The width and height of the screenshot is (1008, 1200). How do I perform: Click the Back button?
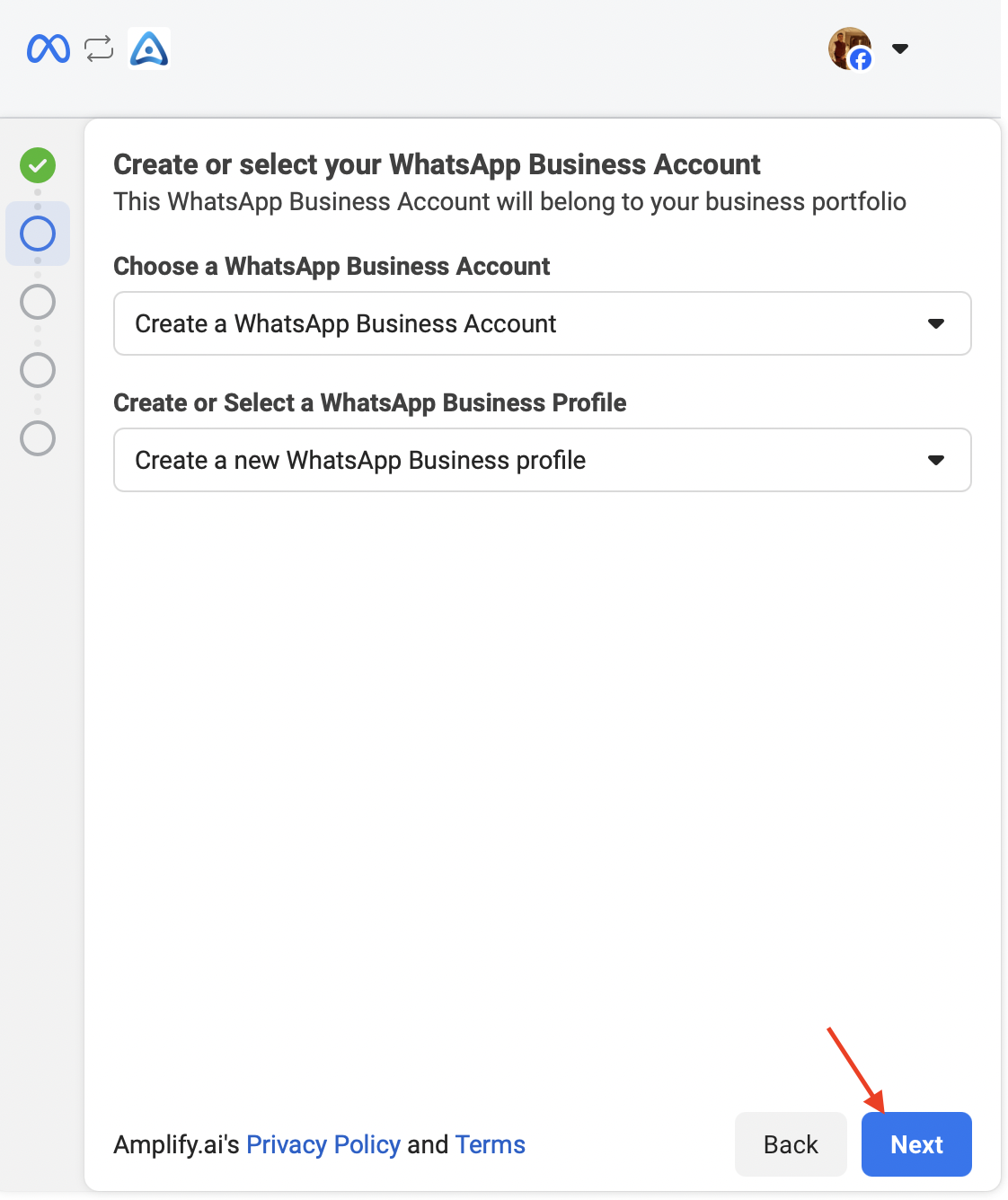point(791,1144)
